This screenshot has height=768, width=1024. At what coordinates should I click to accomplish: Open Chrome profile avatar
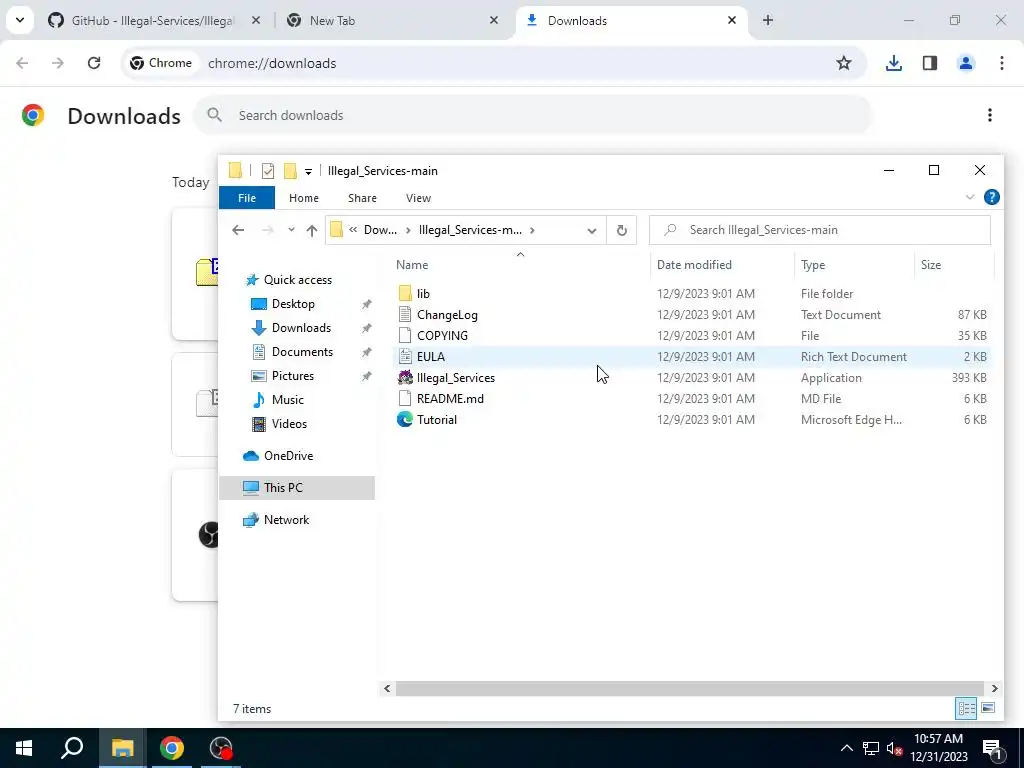(966, 63)
